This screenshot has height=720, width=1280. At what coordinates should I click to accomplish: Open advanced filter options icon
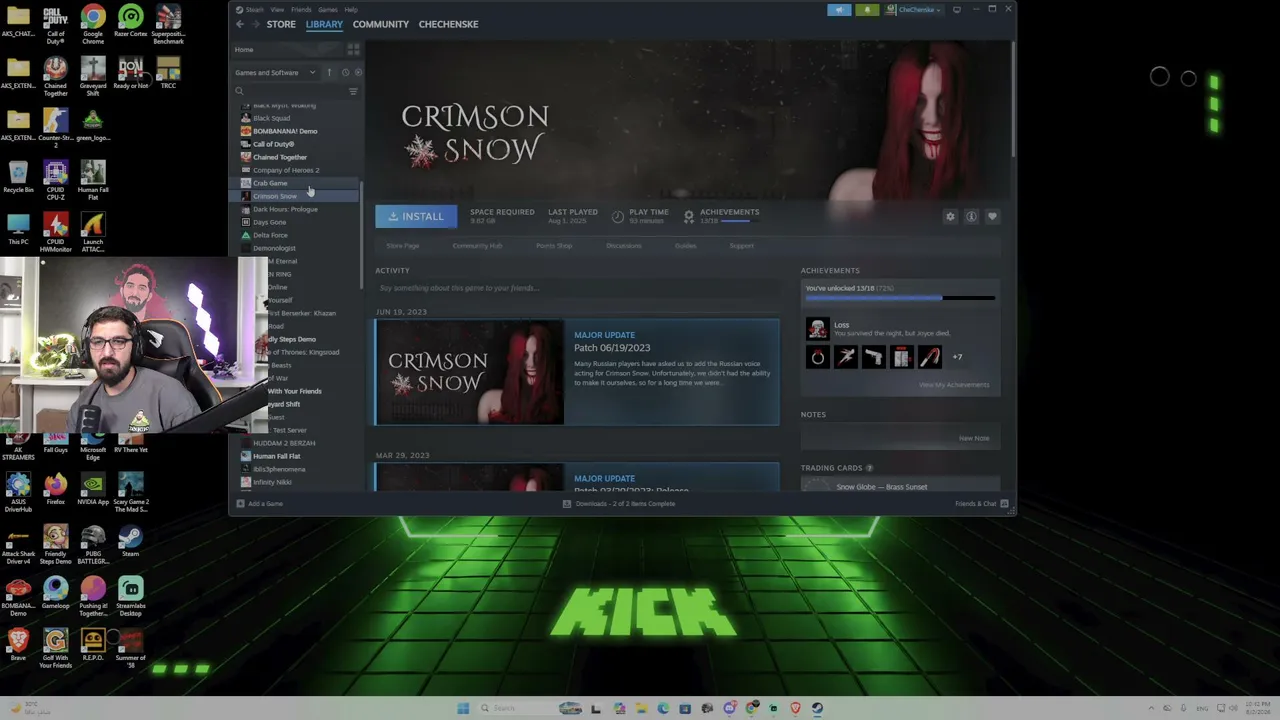pyautogui.click(x=353, y=91)
